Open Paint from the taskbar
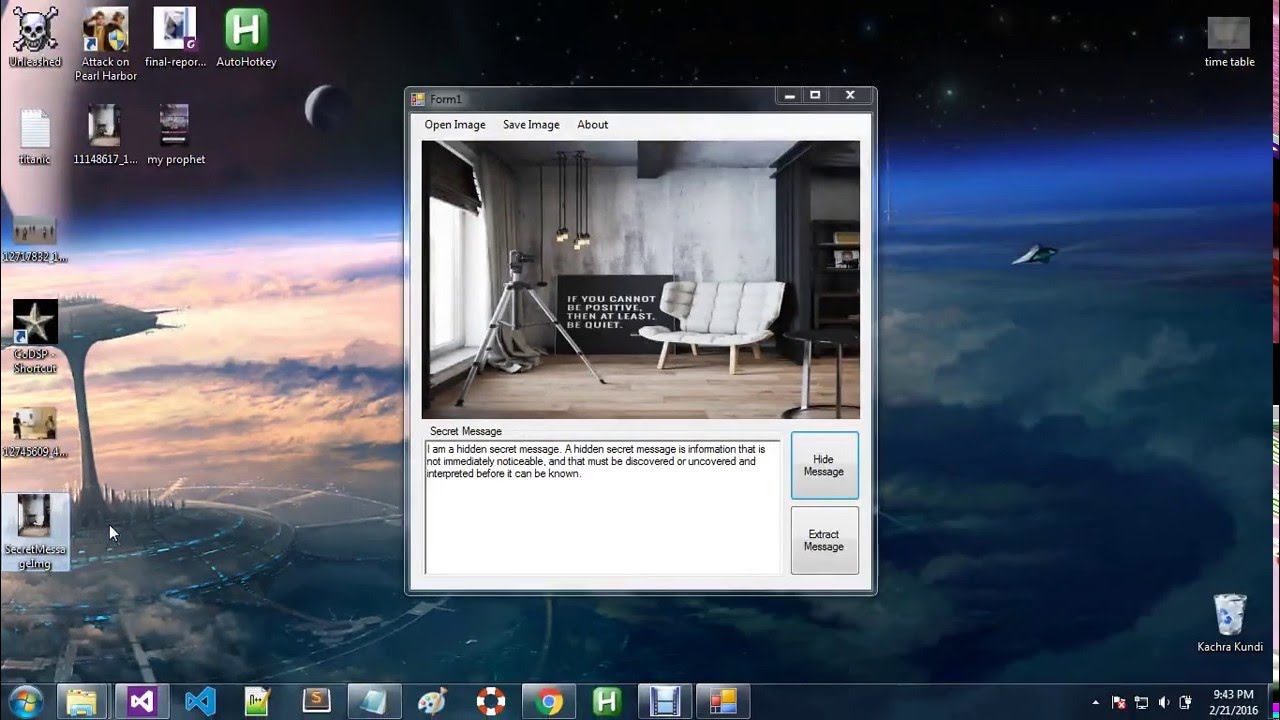1280x720 pixels. point(432,702)
